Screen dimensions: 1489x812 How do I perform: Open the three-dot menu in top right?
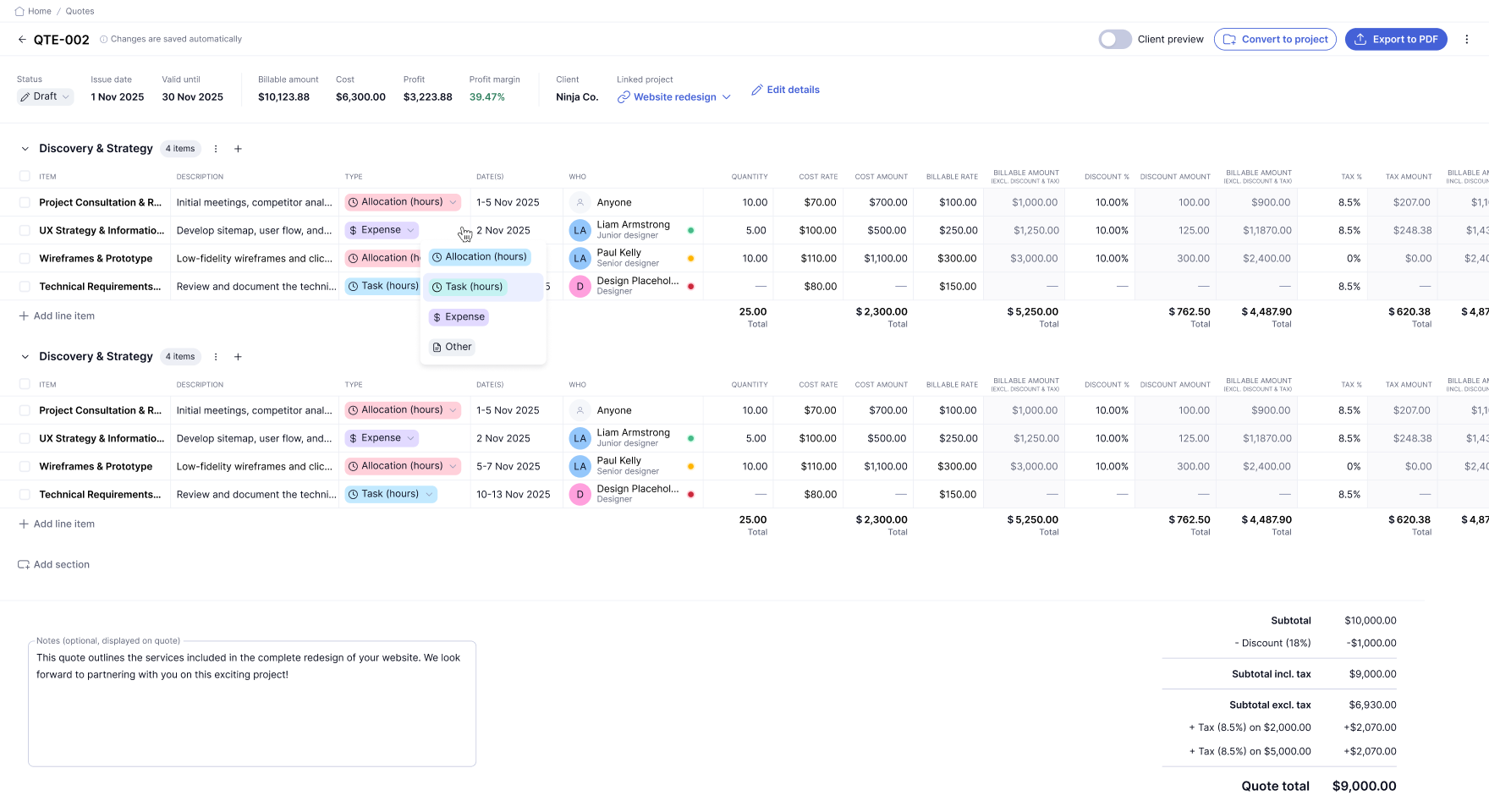1467,40
